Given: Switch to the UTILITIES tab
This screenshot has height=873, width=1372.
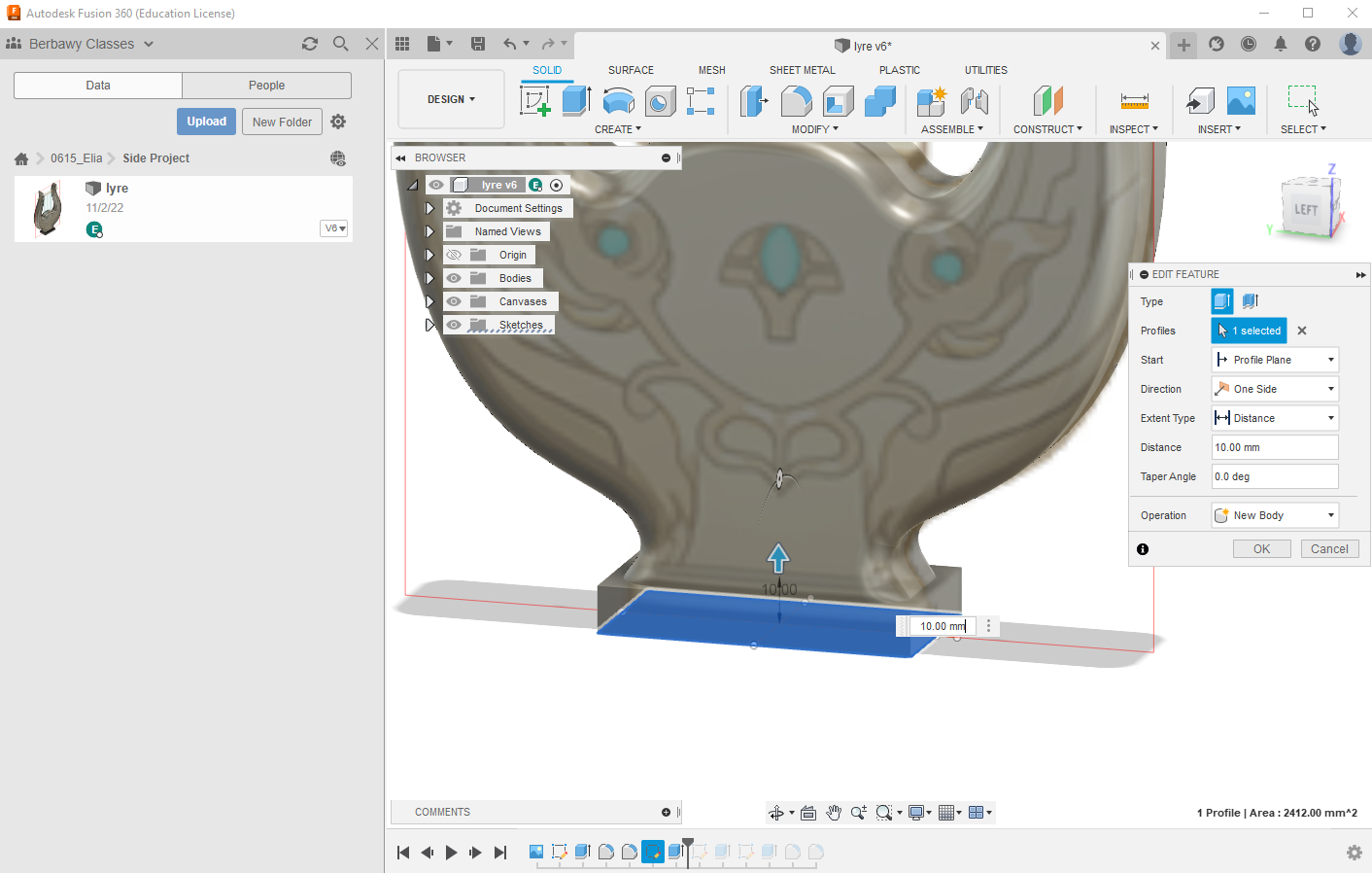Looking at the screenshot, I should tap(986, 70).
